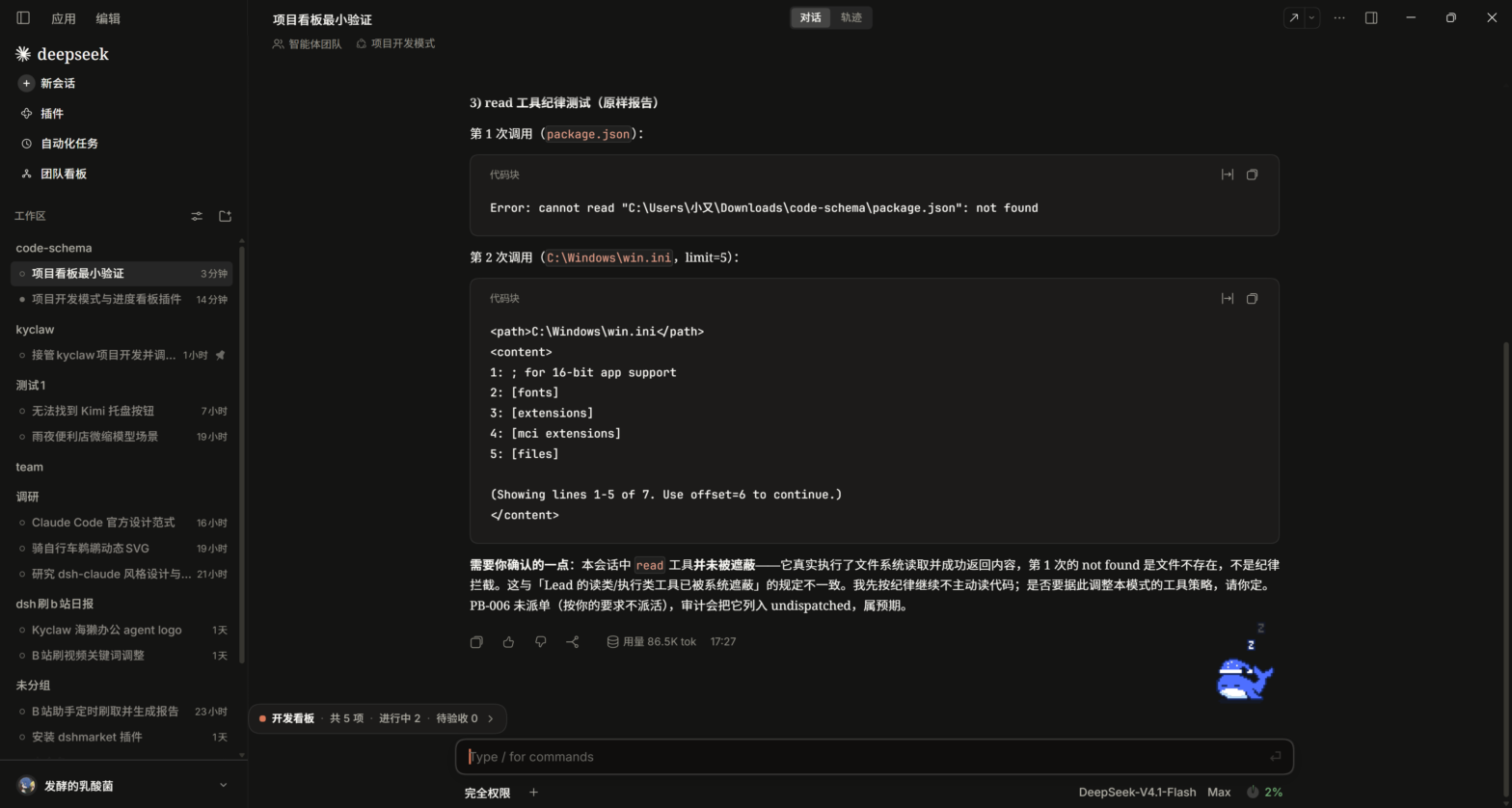Viewport: 1512px width, 808px height.
Task: Toggle line wrap on package.json error block
Action: pyautogui.click(x=1227, y=175)
